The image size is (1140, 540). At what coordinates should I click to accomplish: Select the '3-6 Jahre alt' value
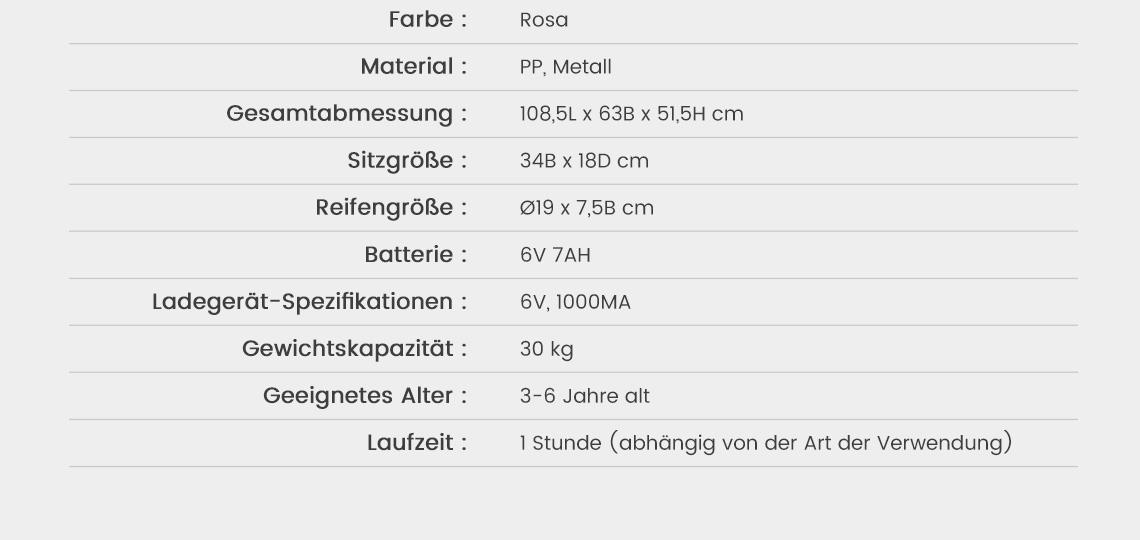584,396
